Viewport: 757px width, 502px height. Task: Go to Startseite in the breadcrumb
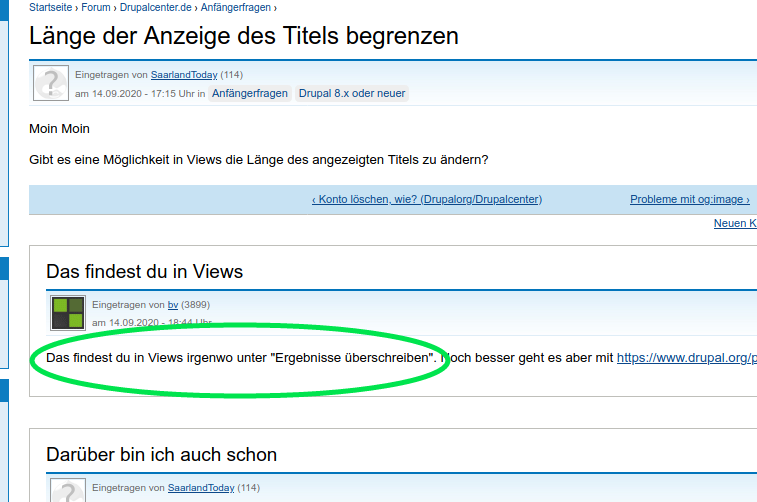click(x=51, y=7)
